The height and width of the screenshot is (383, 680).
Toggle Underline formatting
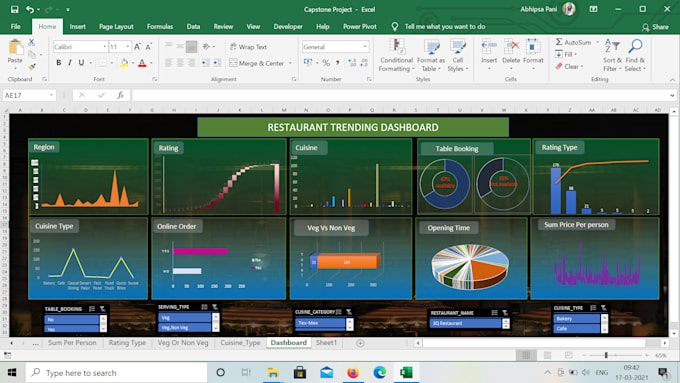coord(81,63)
